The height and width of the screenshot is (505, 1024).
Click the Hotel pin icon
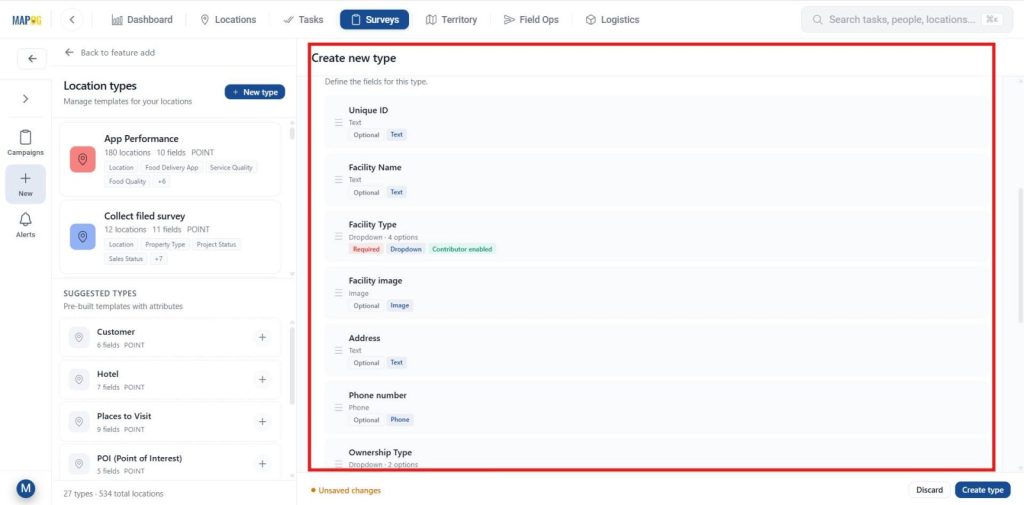pos(79,380)
